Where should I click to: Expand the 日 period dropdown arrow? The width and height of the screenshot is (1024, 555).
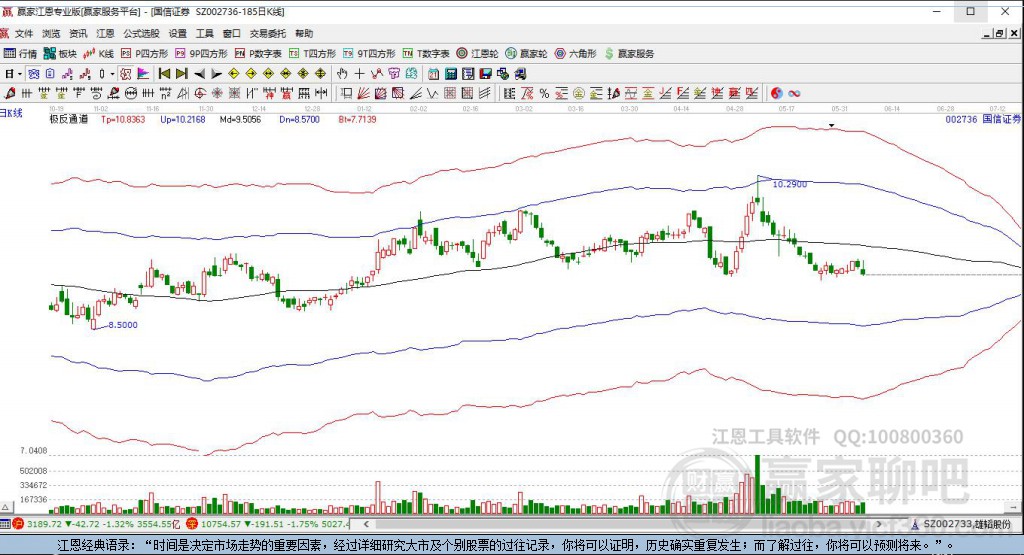(x=20, y=74)
